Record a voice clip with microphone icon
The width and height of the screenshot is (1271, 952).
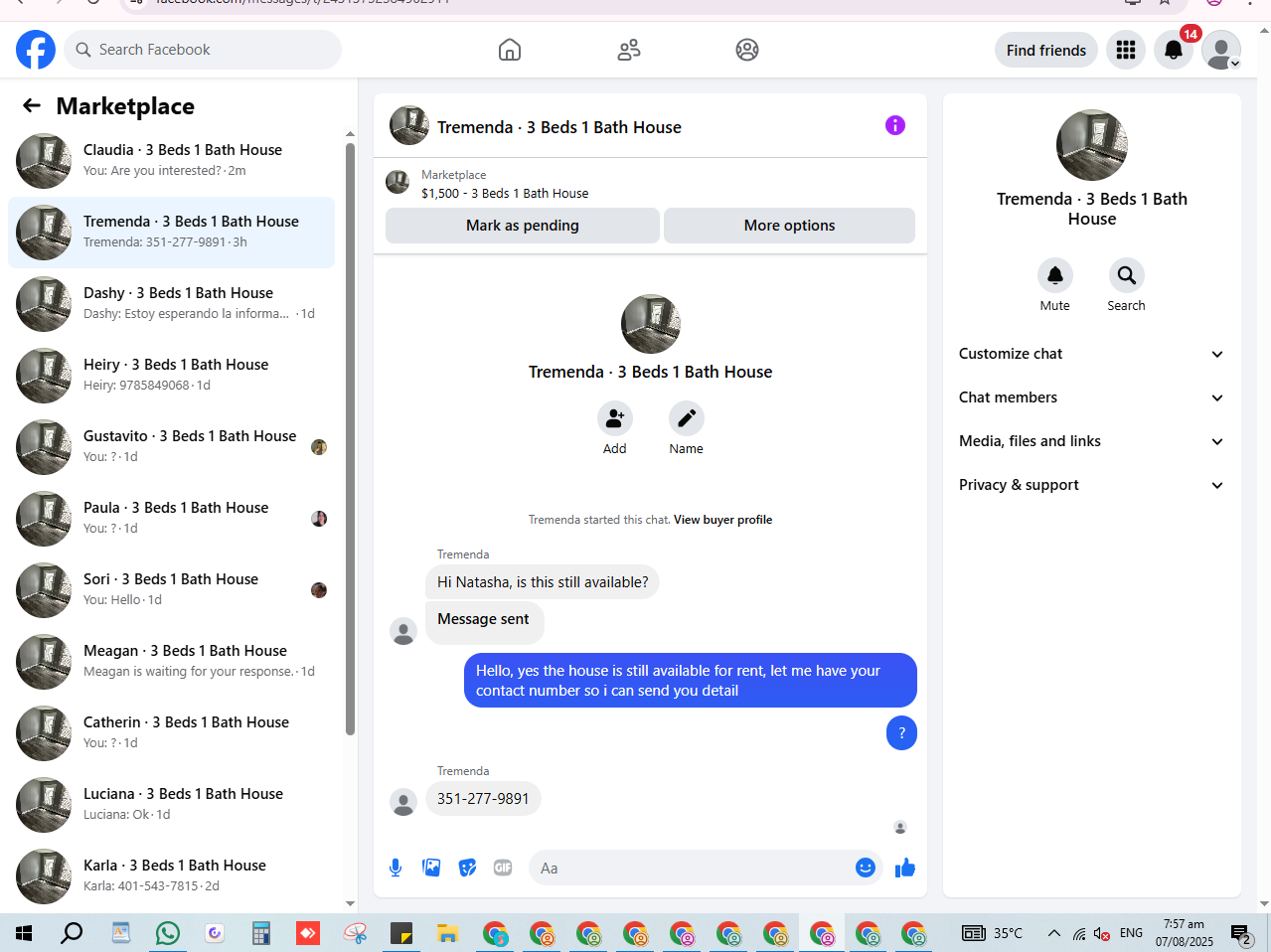point(396,868)
